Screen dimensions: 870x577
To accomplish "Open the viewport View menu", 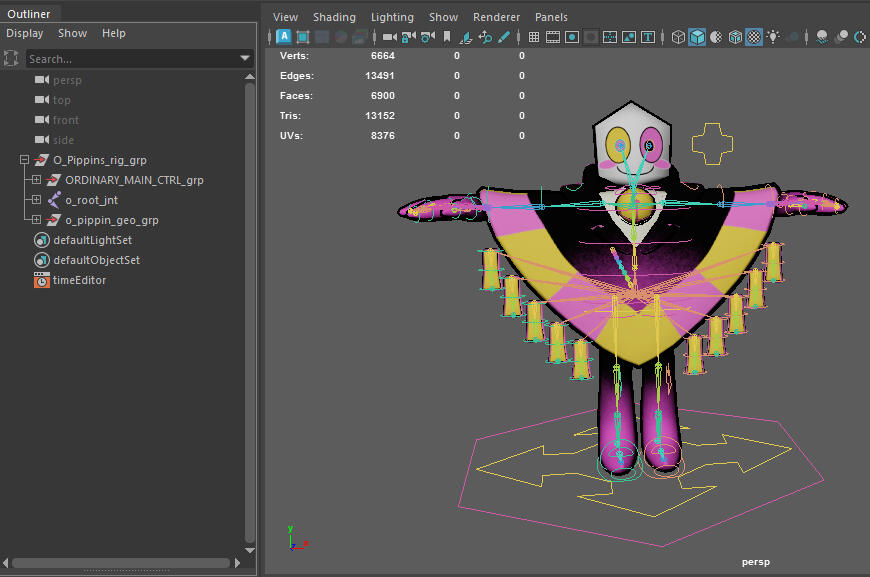I will tap(285, 17).
